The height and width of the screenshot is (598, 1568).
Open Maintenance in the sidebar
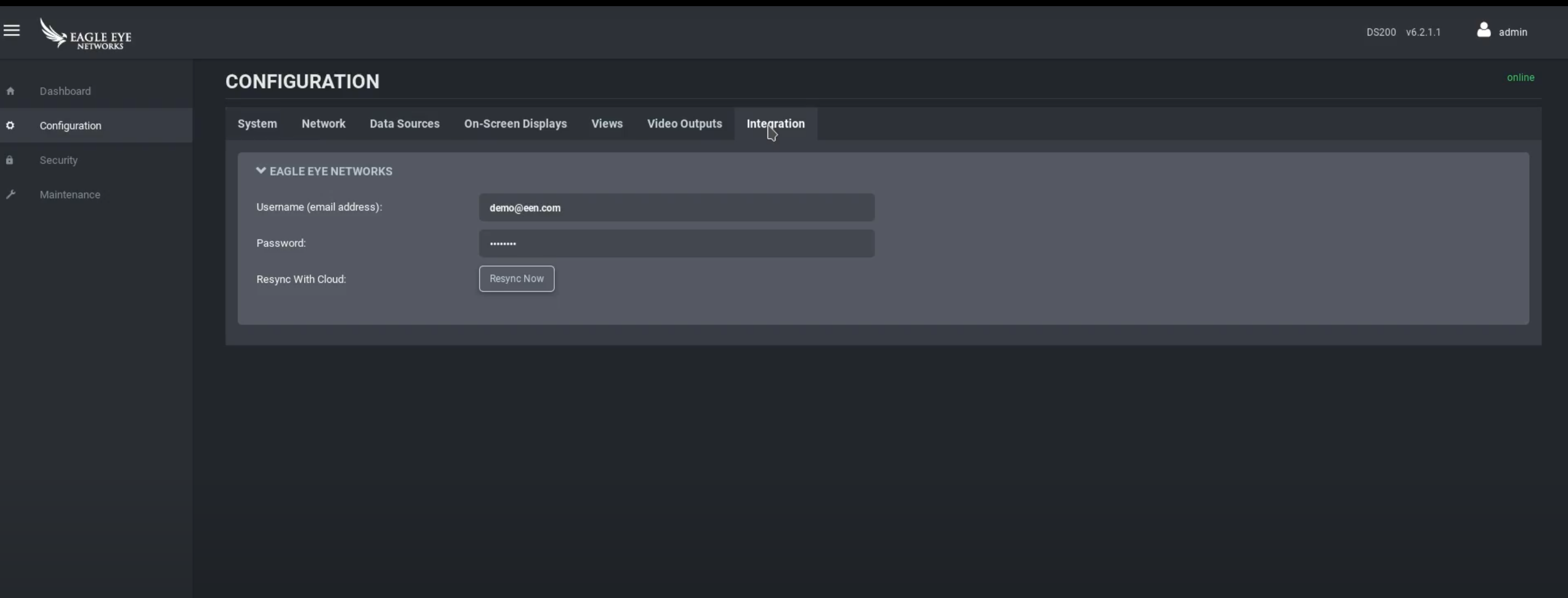[x=70, y=195]
